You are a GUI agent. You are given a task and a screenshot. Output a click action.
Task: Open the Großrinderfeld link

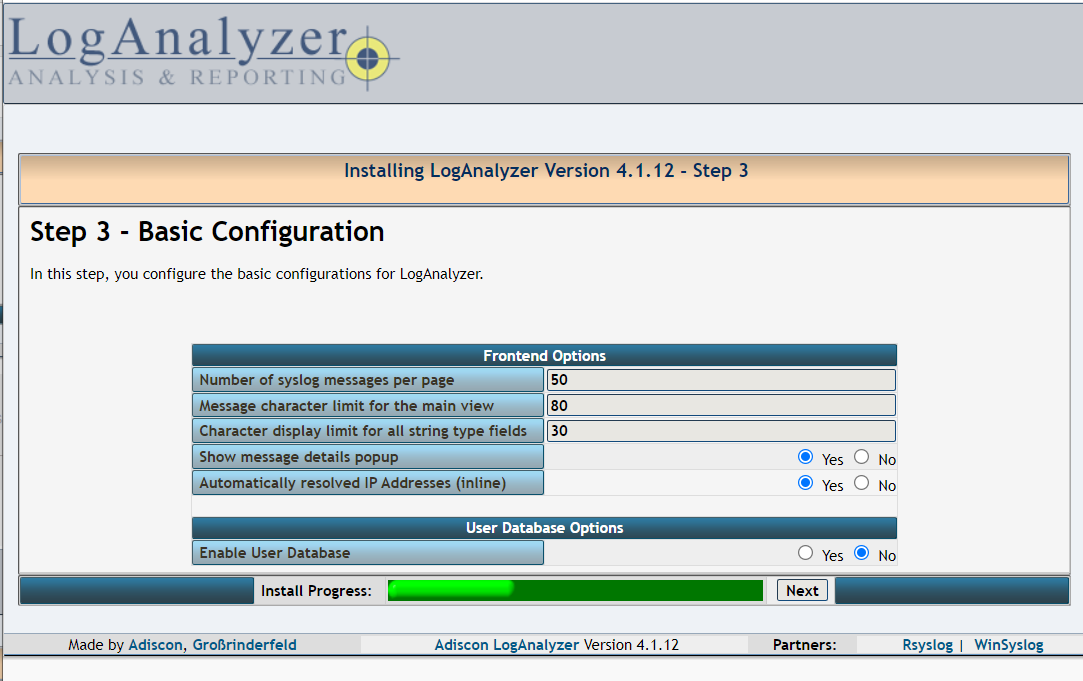point(245,644)
